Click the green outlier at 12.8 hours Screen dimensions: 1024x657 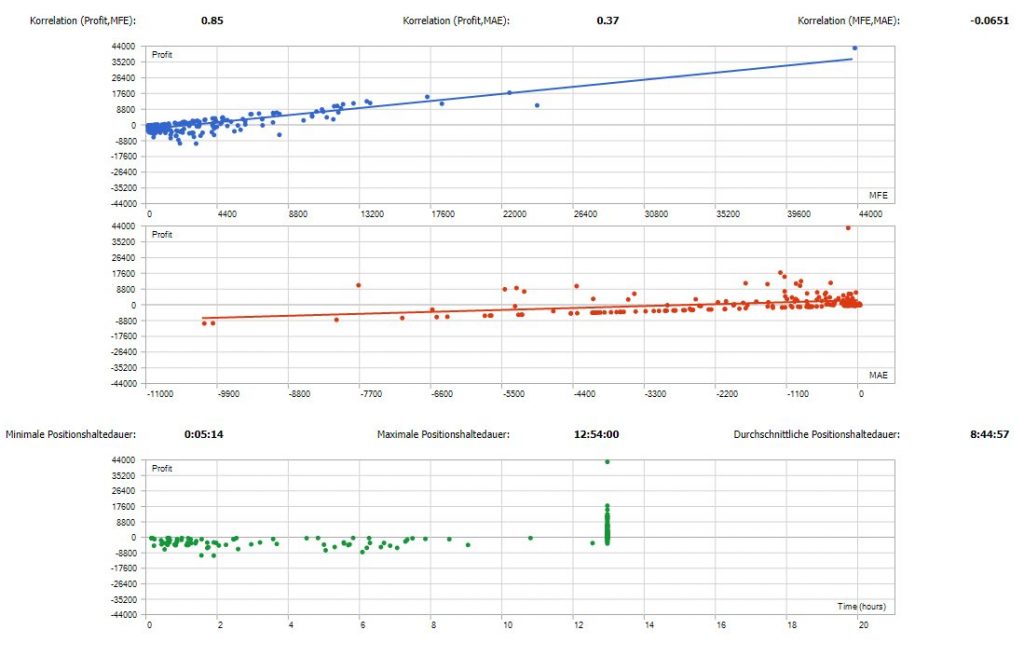tap(608, 462)
